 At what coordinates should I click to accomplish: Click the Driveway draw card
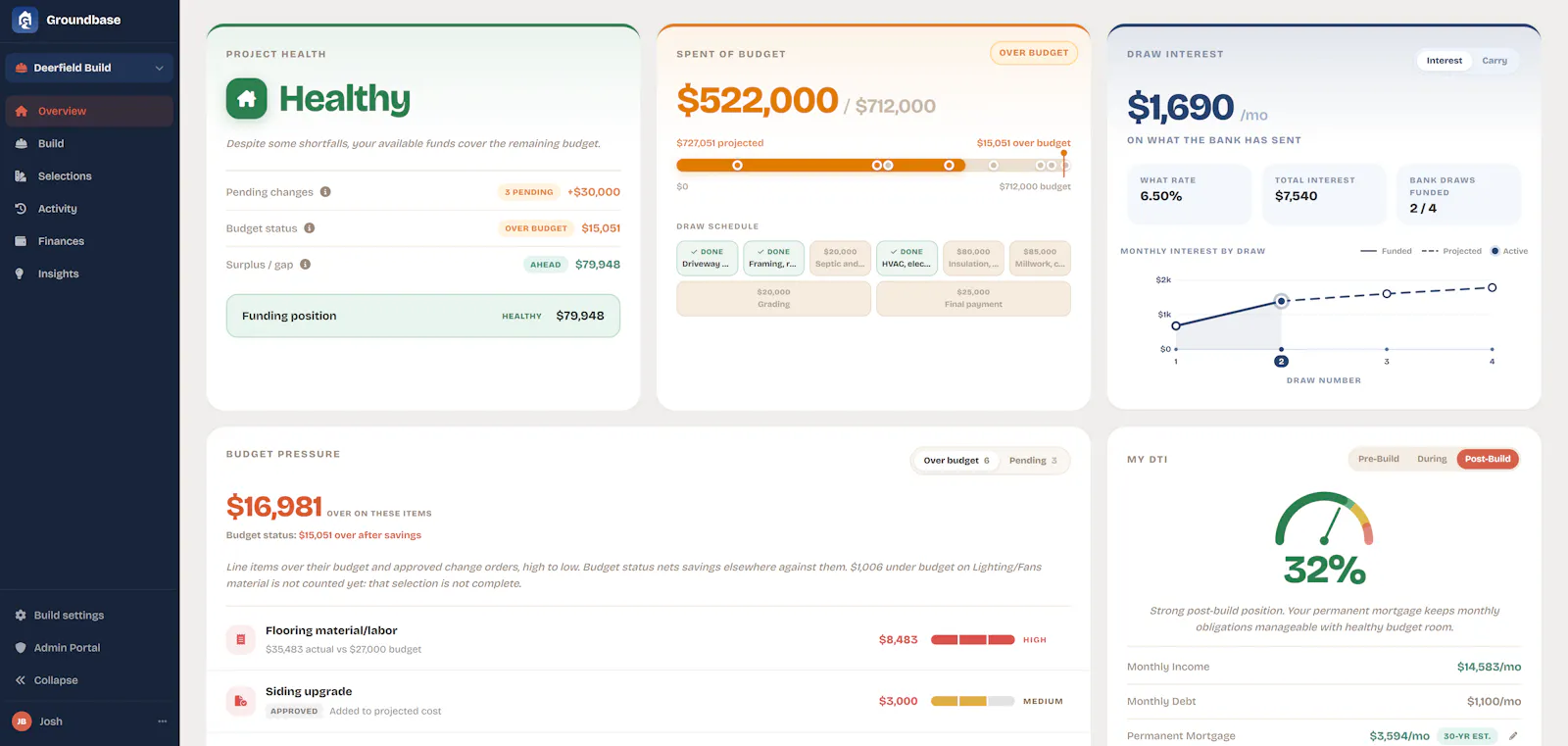(x=707, y=258)
